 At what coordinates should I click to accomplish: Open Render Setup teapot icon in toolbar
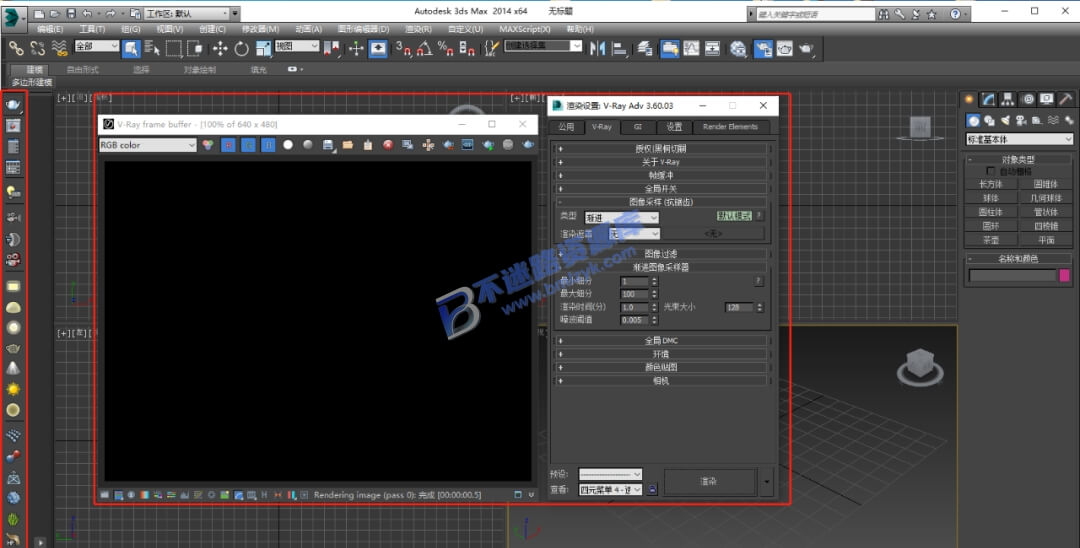click(762, 48)
